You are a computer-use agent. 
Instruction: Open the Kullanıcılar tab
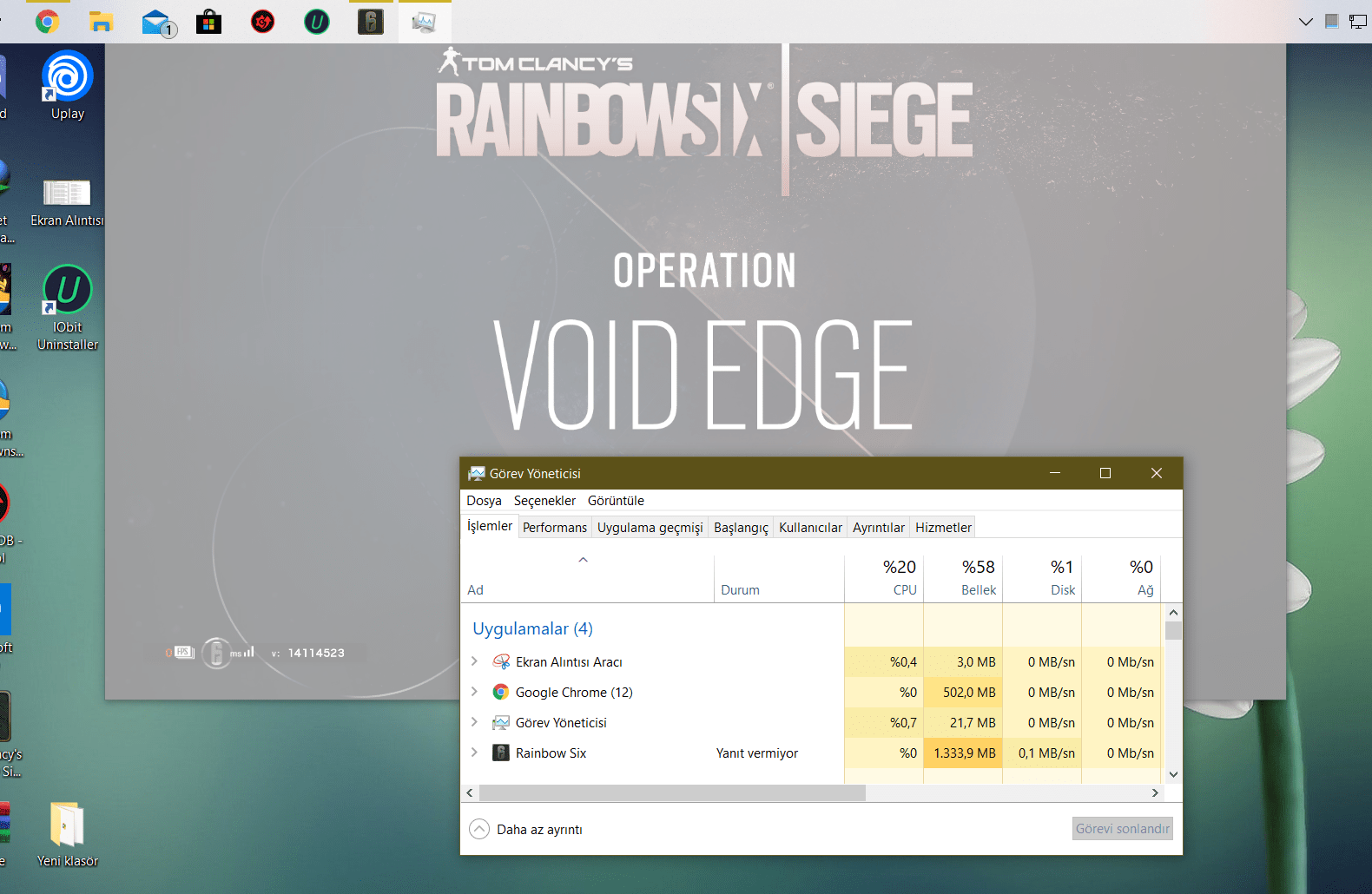click(x=810, y=528)
